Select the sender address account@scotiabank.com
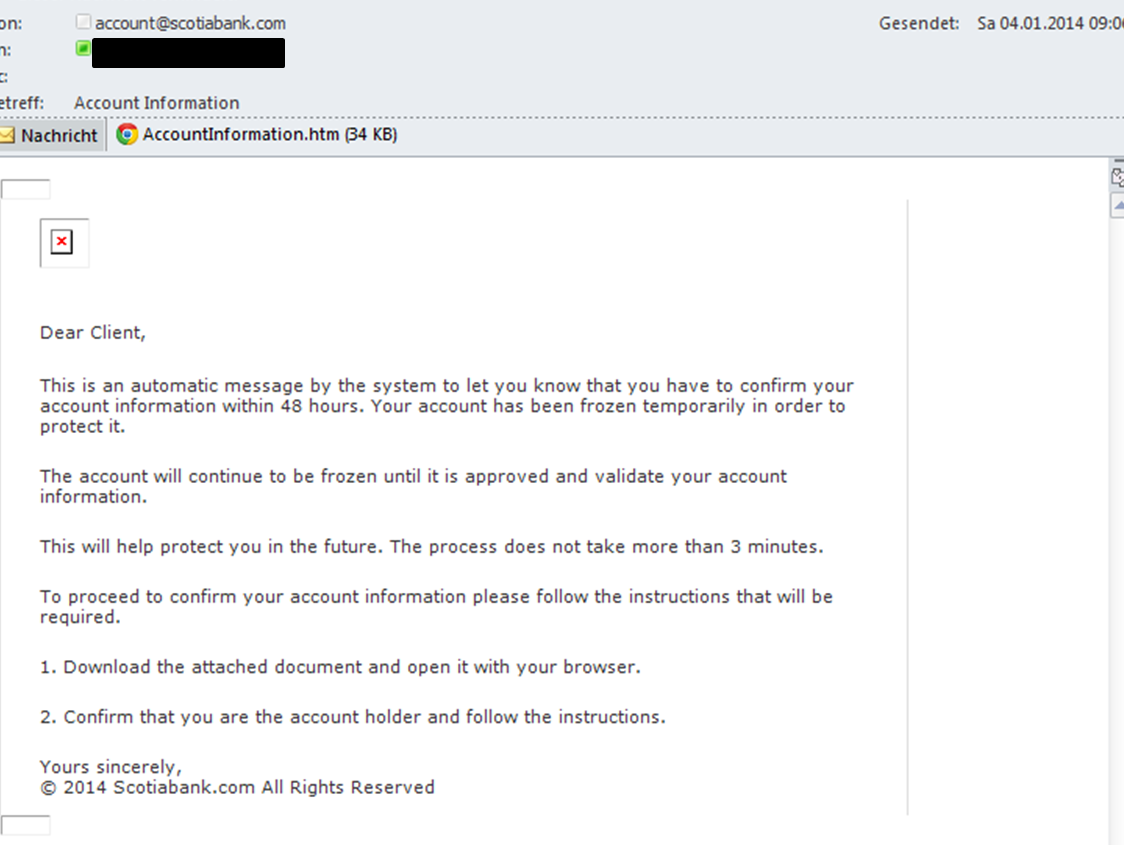The image size is (1124, 845). pos(190,23)
